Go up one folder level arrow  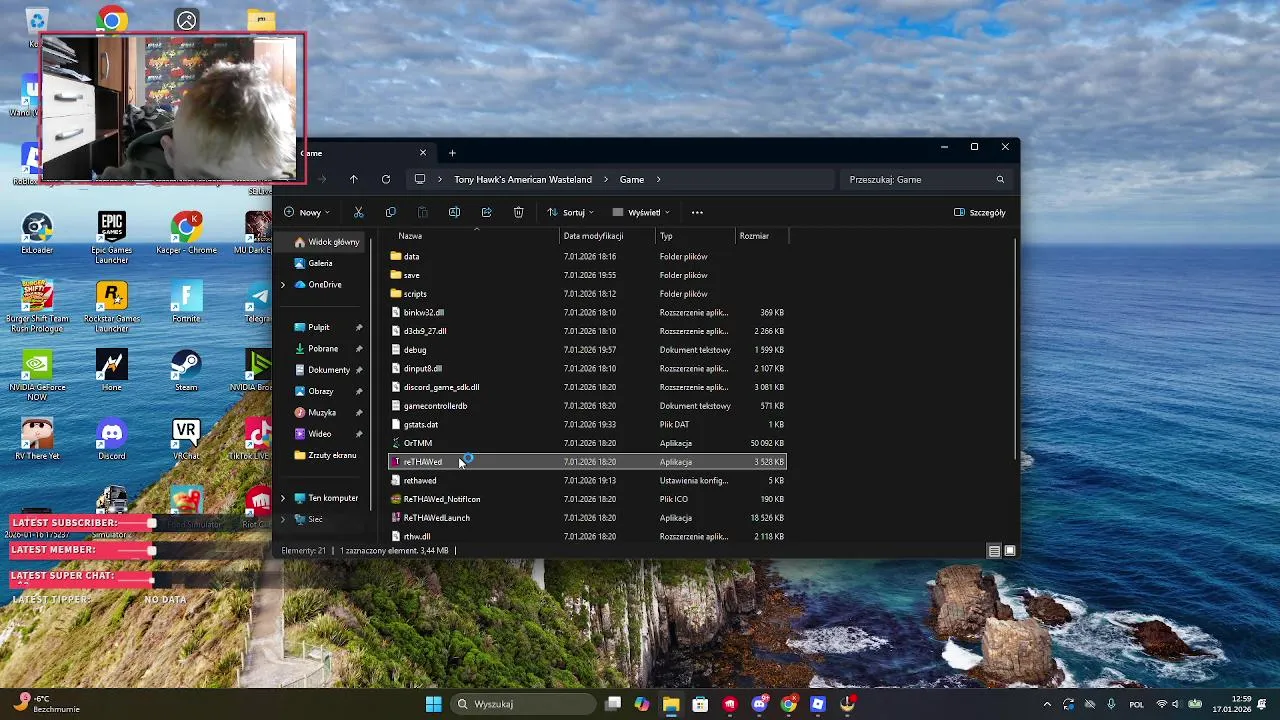pyautogui.click(x=353, y=179)
